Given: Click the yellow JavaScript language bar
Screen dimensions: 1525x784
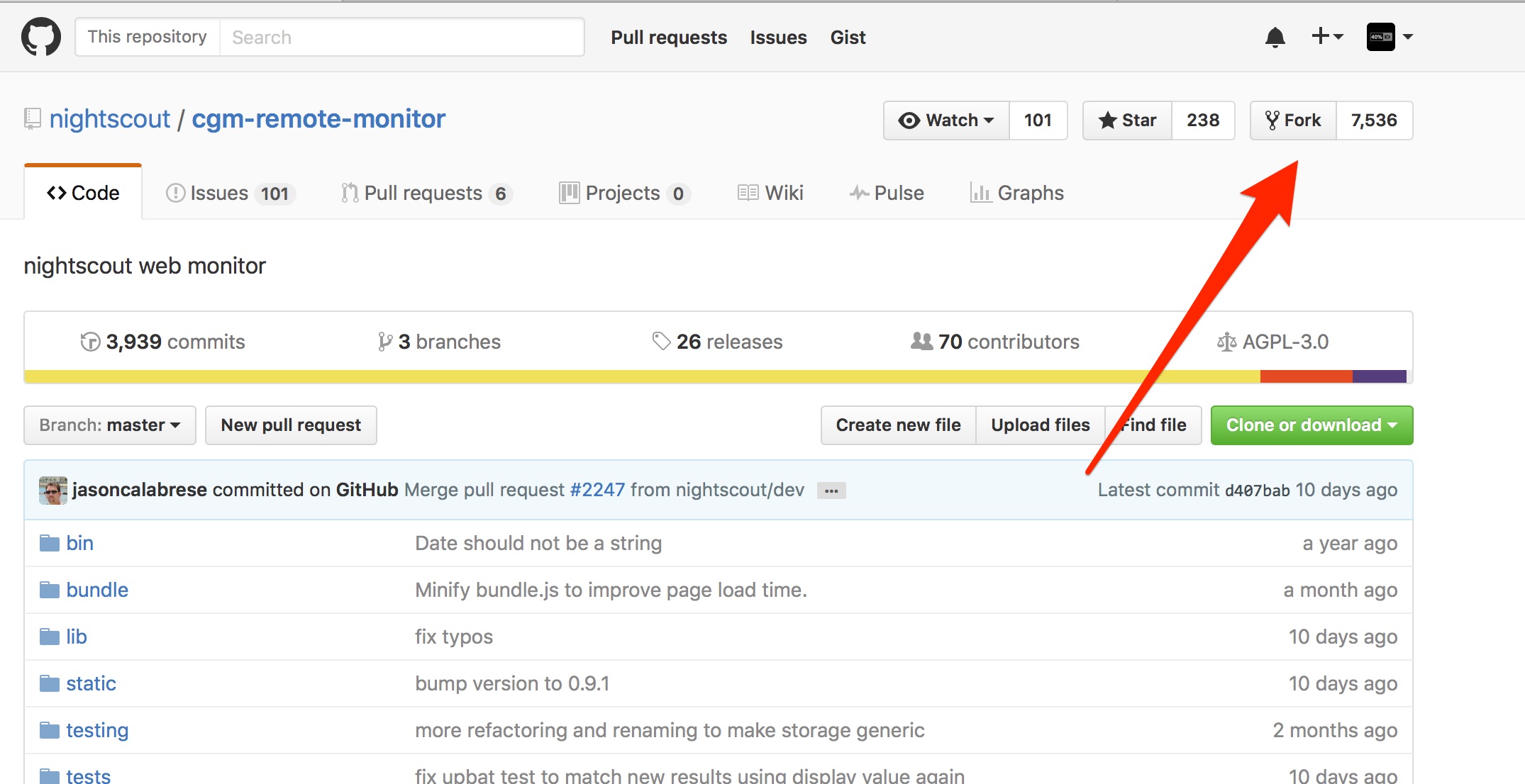Looking at the screenshot, I should [643, 376].
